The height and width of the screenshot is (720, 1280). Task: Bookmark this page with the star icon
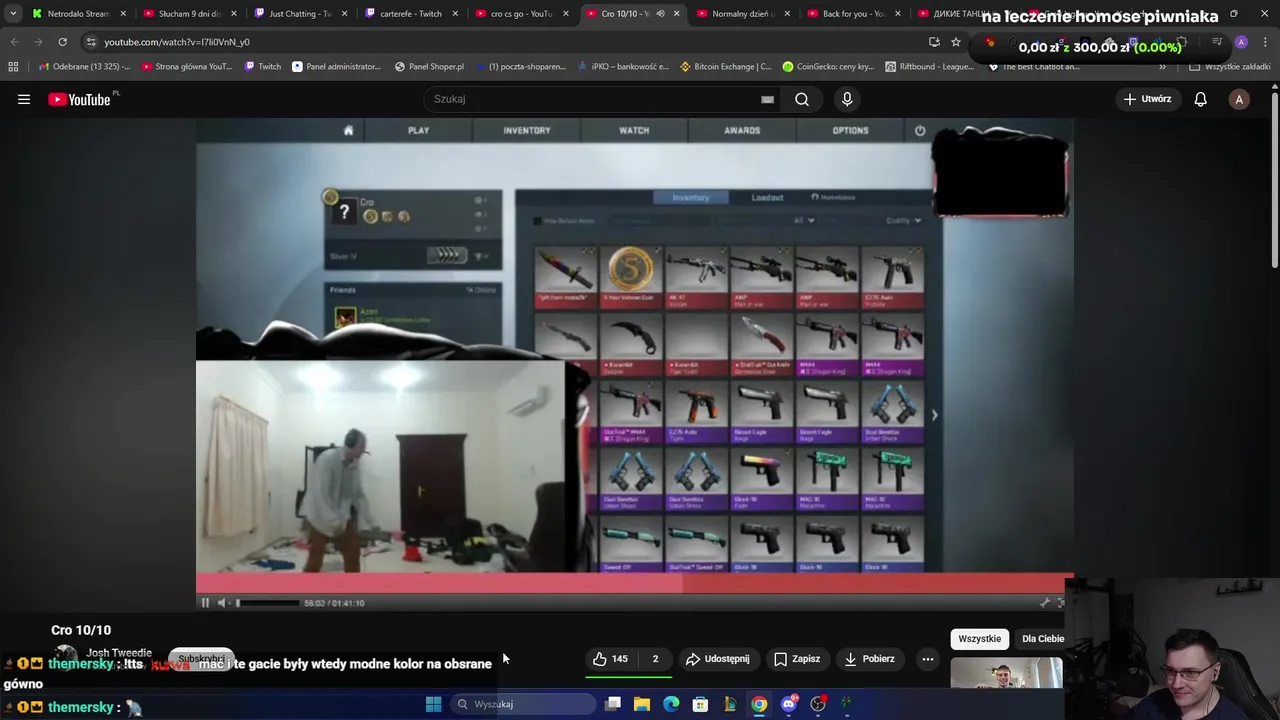pos(956,42)
